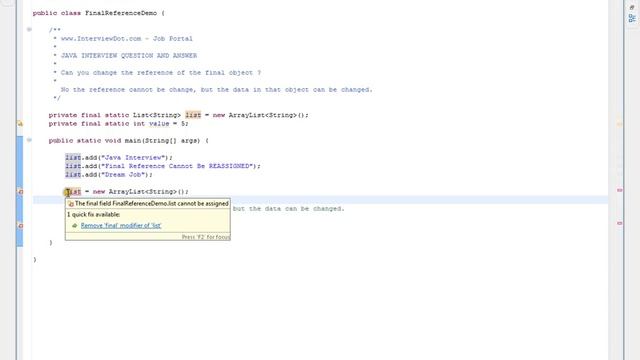Click the error marker on the list reassignment line

click(20, 191)
